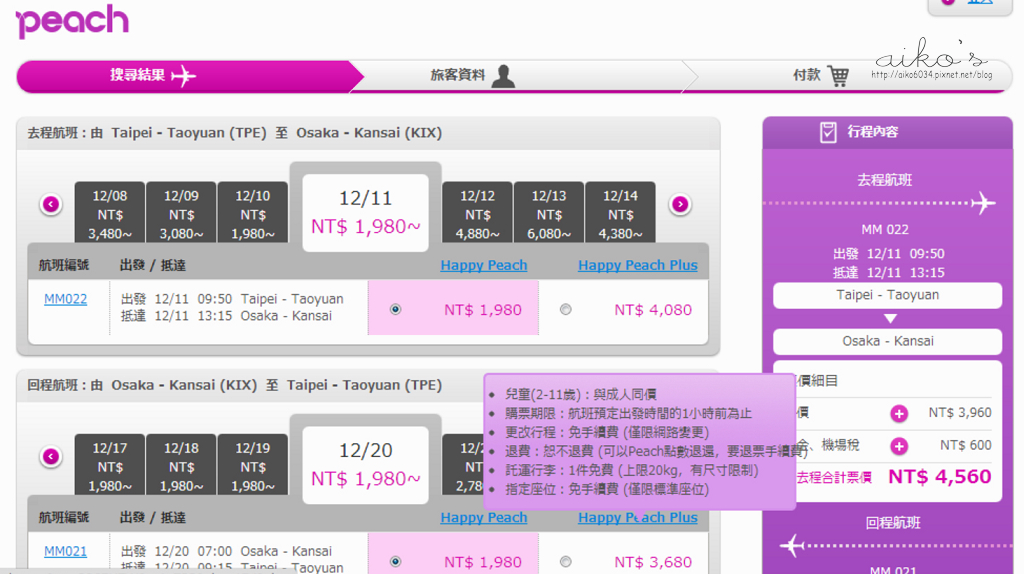The width and height of the screenshot is (1024, 574).
Task: Click Osaka - Kansai box in itinerary
Action: 888,342
